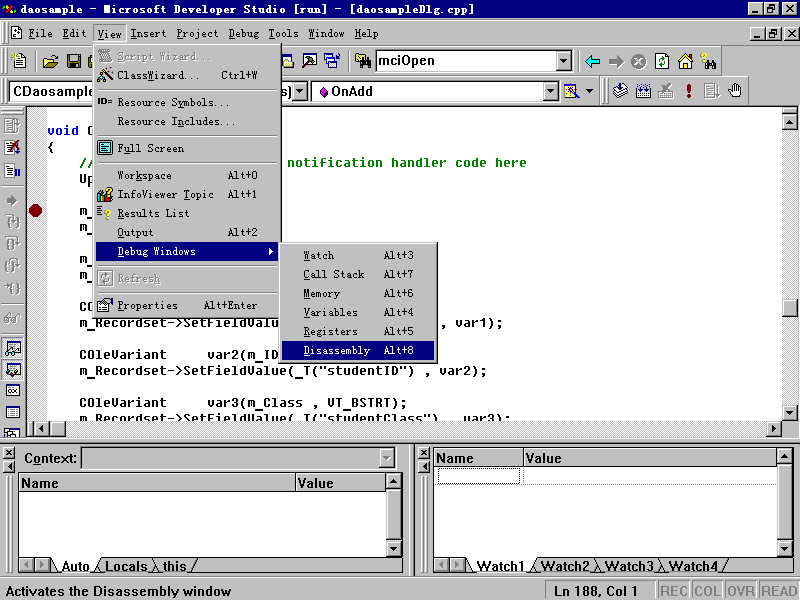This screenshot has height=600, width=800.
Task: Click the Value column header in Watch panel
Action: point(649,458)
